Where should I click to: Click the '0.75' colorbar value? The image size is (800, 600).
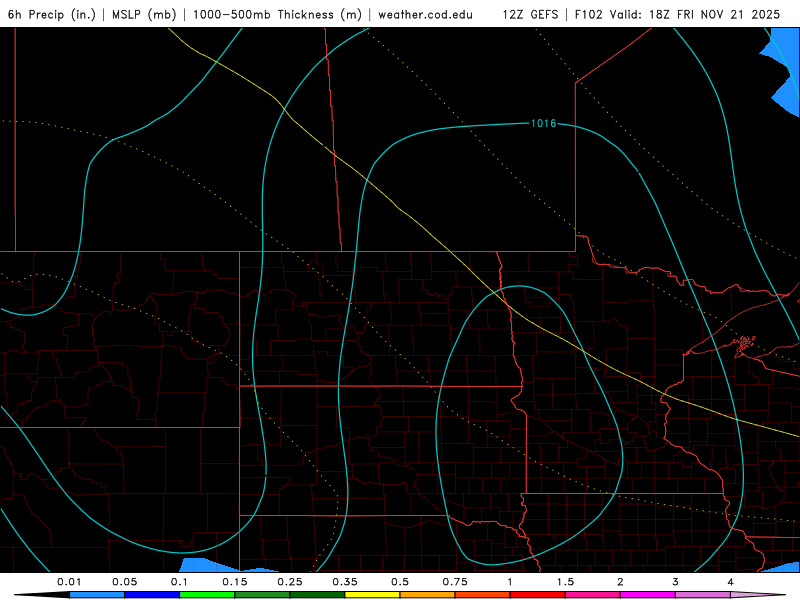[x=455, y=582]
